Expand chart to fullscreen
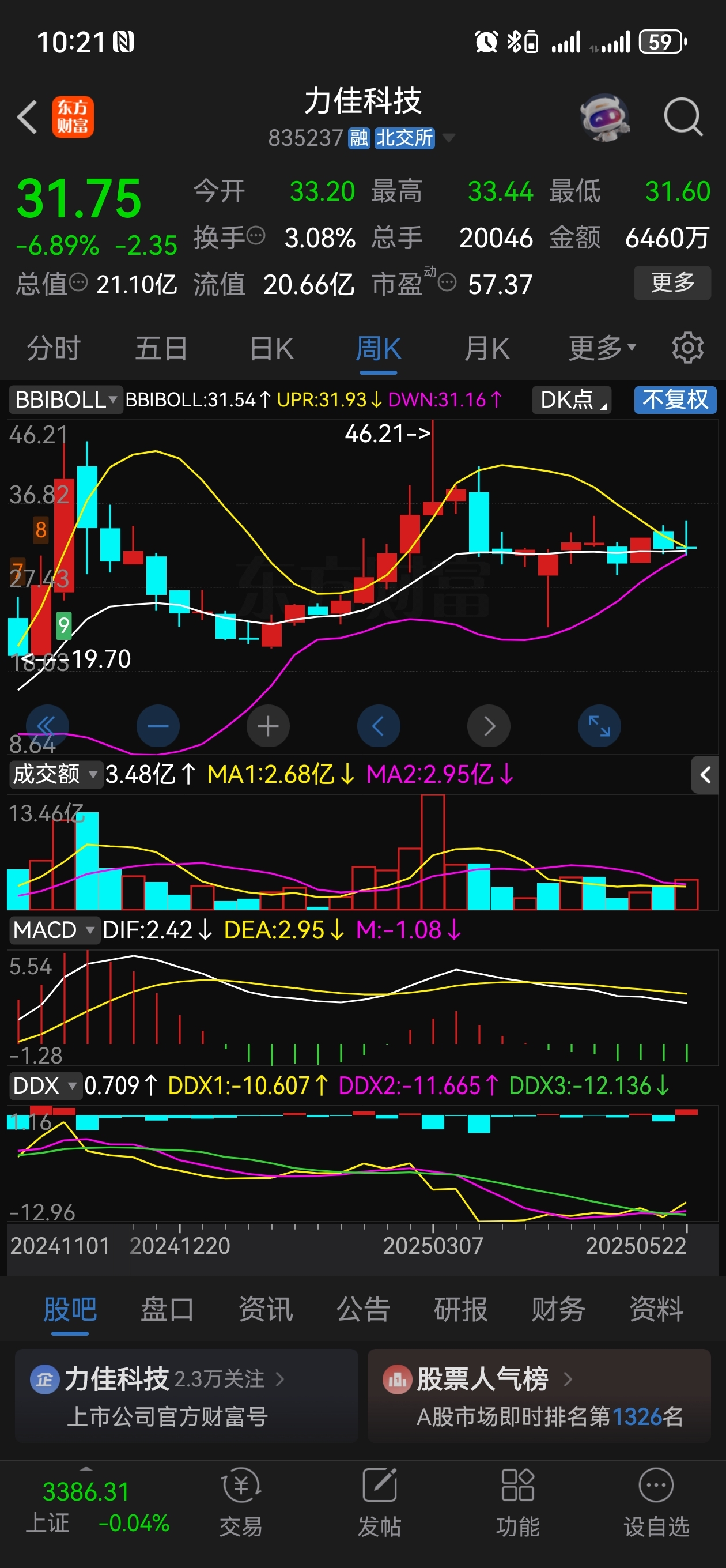The image size is (726, 1568). coord(599,726)
